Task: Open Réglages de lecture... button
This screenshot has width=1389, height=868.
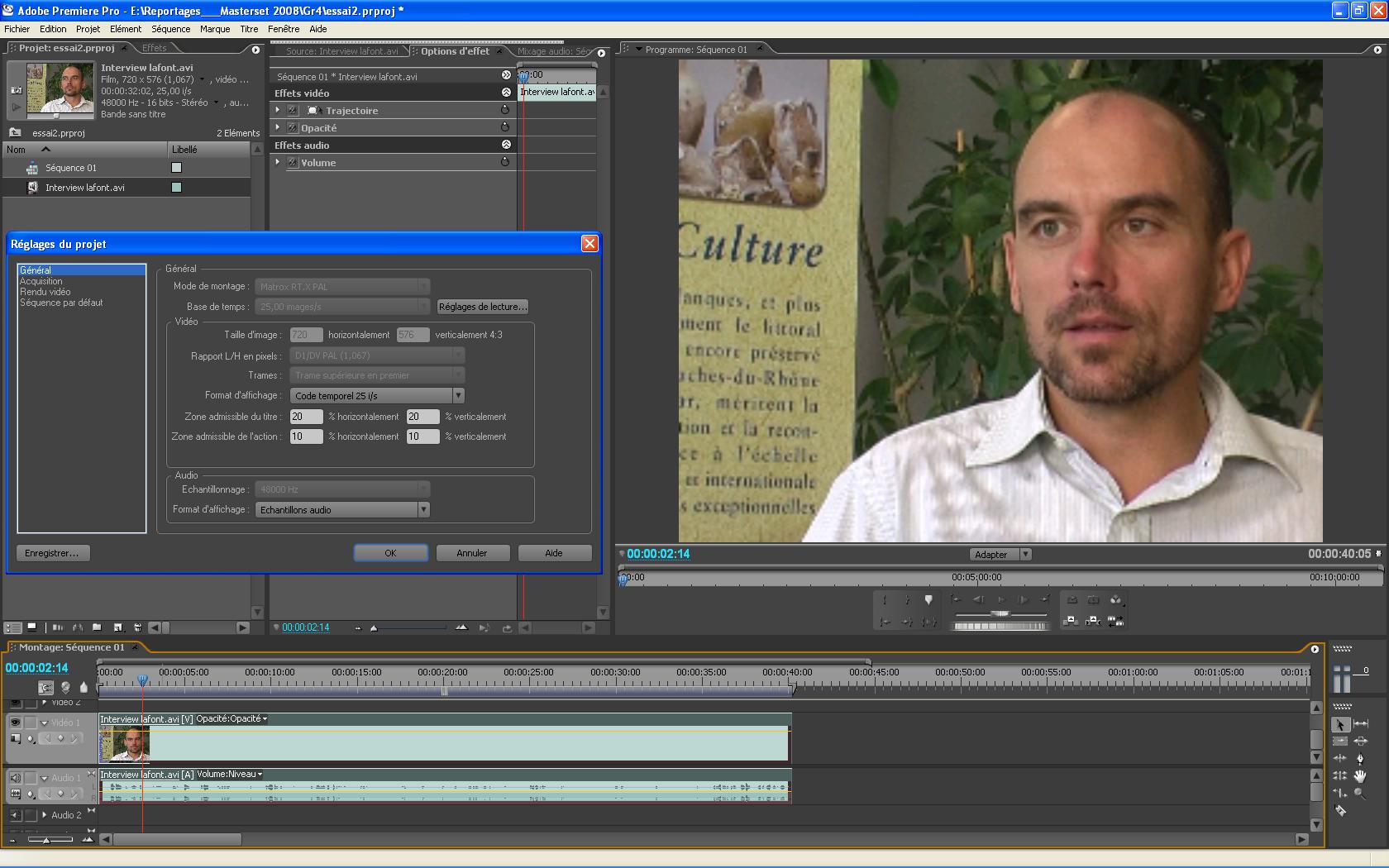Action: (x=482, y=307)
